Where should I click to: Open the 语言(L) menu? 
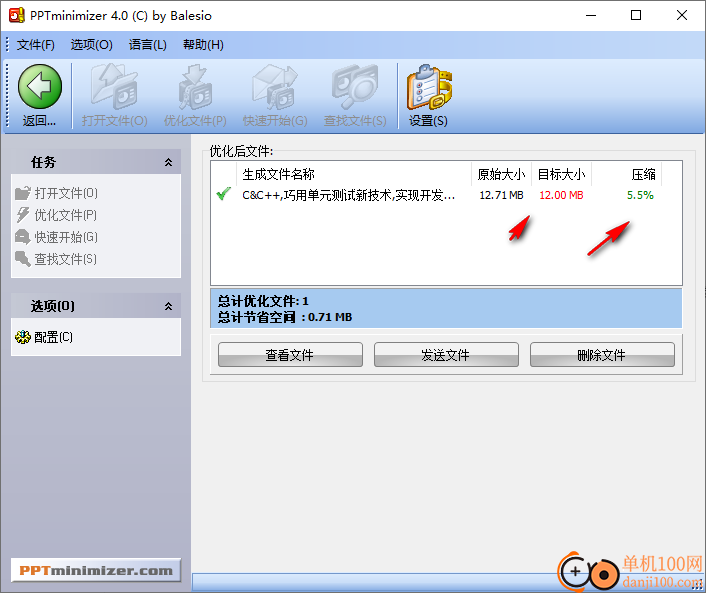click(x=148, y=45)
